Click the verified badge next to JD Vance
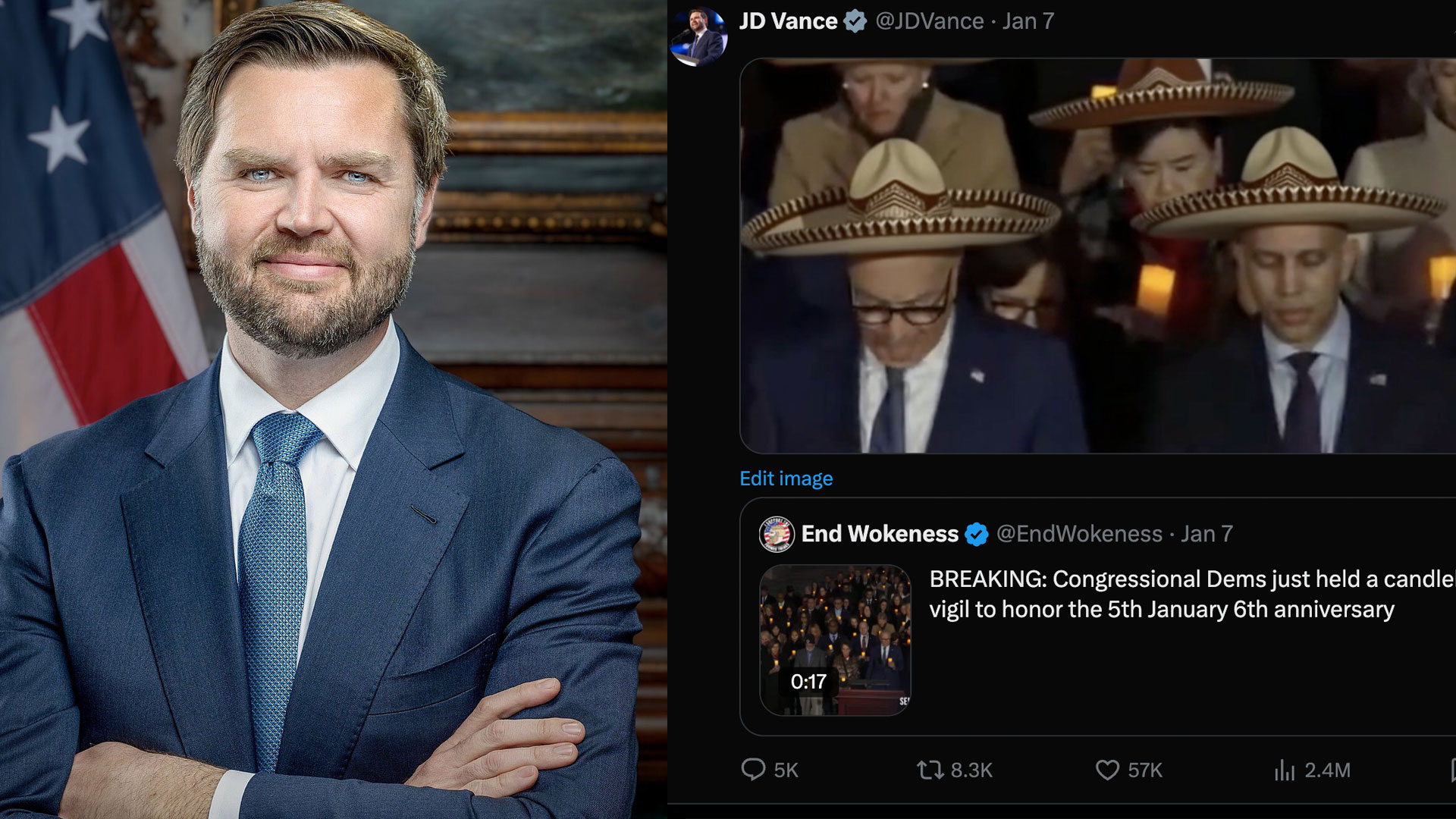The image size is (1456, 819). [x=855, y=22]
